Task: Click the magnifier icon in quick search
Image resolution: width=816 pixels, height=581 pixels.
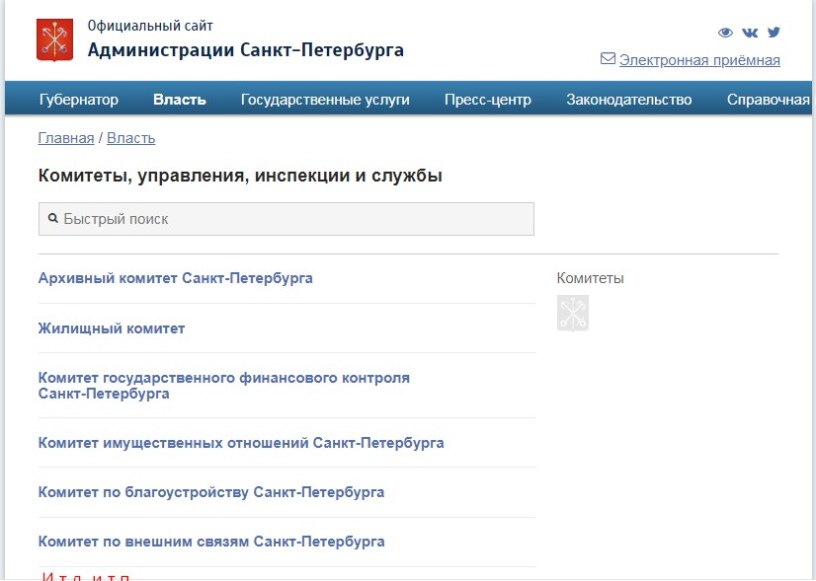Action: click(53, 218)
